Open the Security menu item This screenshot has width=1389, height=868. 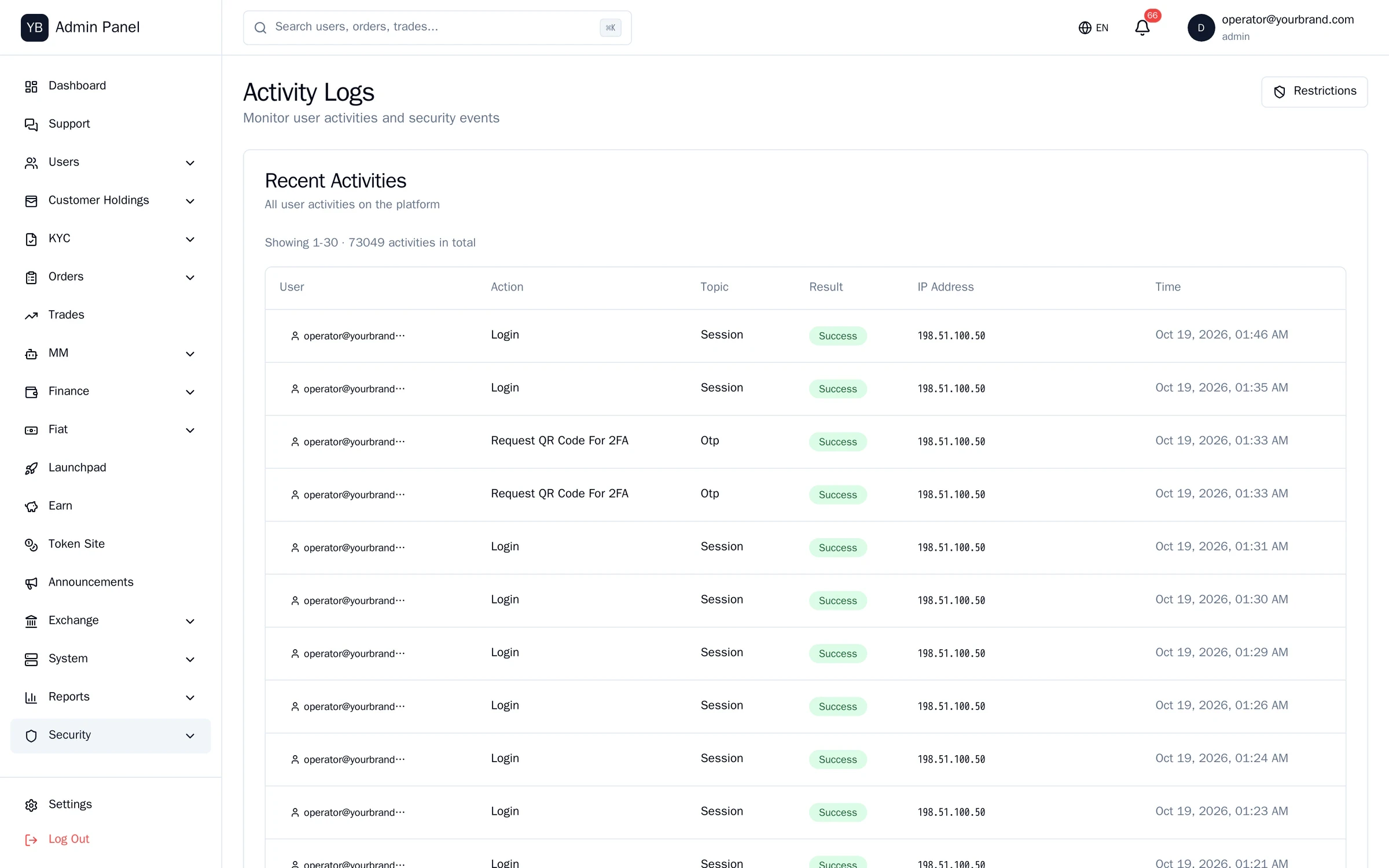point(111,736)
